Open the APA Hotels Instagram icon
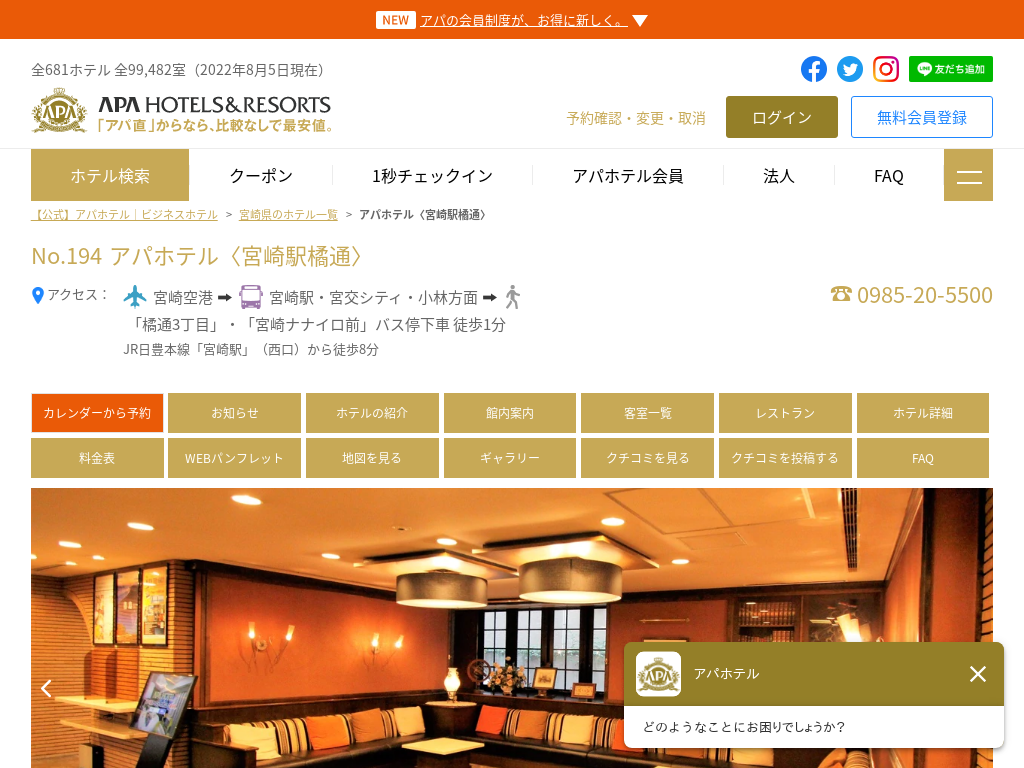Viewport: 1024px width, 768px height. pos(886,69)
